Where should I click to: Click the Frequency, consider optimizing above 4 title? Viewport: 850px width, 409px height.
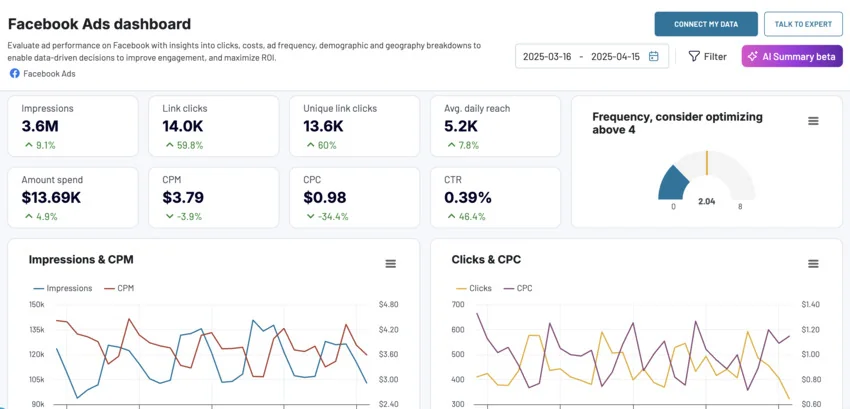point(677,123)
